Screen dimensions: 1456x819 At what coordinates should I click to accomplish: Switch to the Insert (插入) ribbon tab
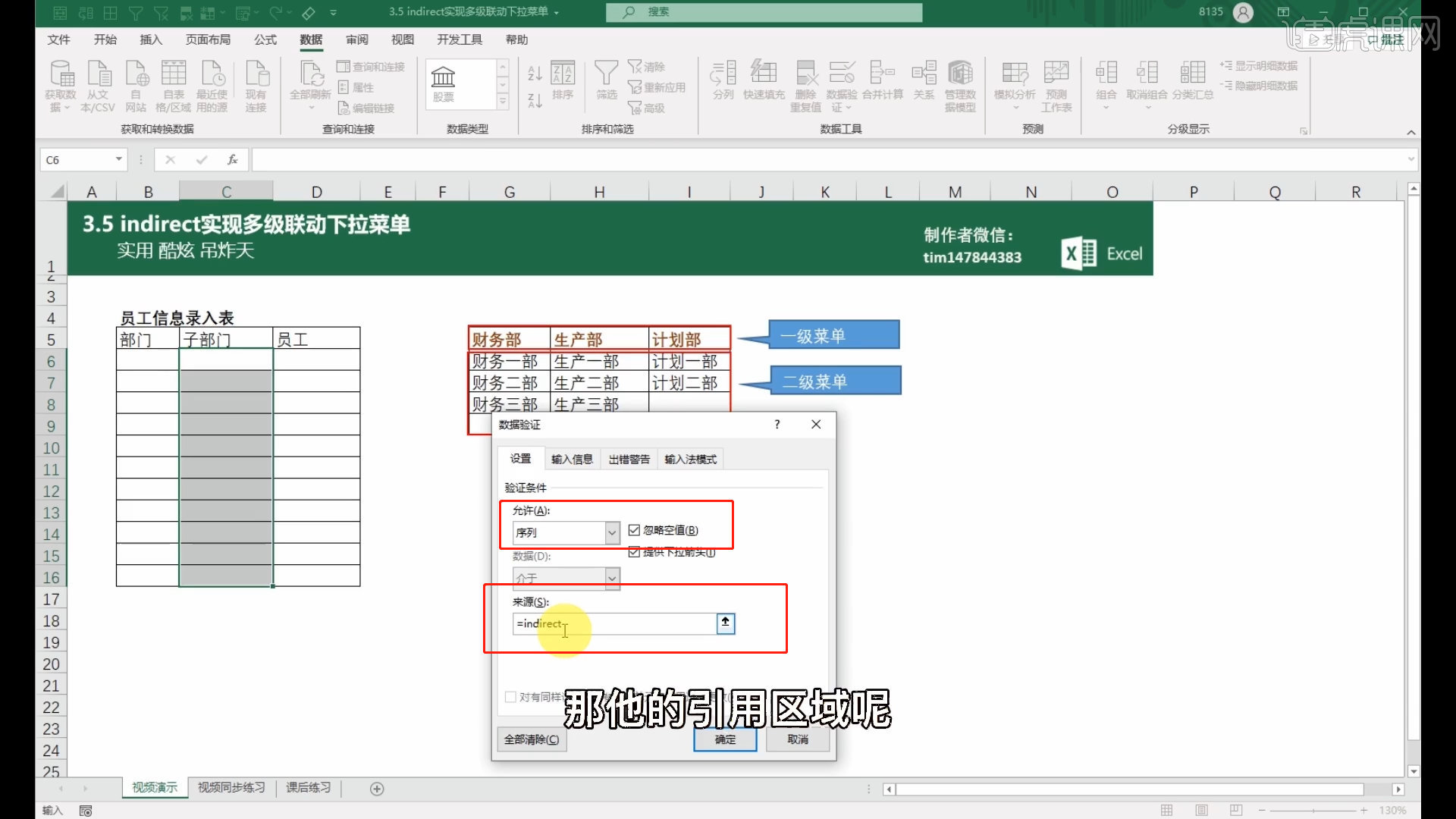pos(151,39)
